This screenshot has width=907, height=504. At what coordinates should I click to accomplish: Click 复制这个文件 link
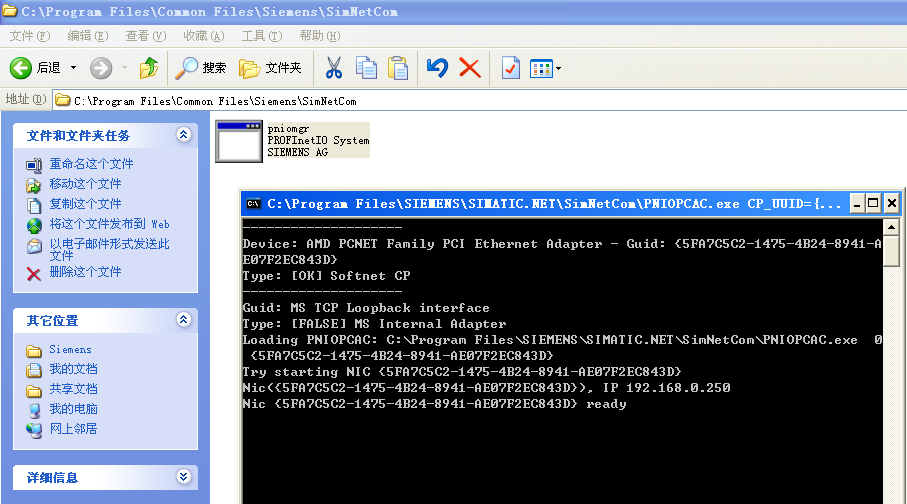click(x=86, y=204)
